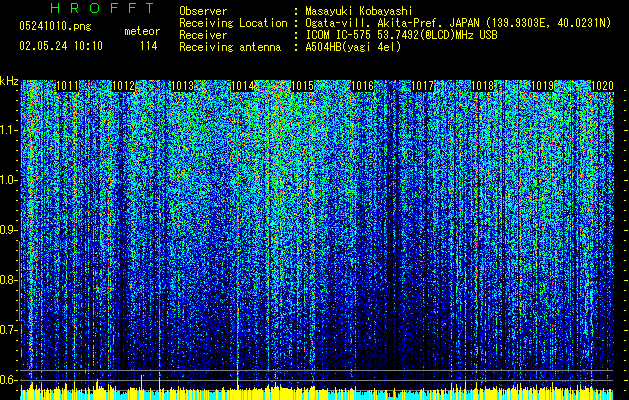The height and width of the screenshot is (400, 629).
Task: Click observer name Masayuki Kobayashi
Action: (x=358, y=11)
